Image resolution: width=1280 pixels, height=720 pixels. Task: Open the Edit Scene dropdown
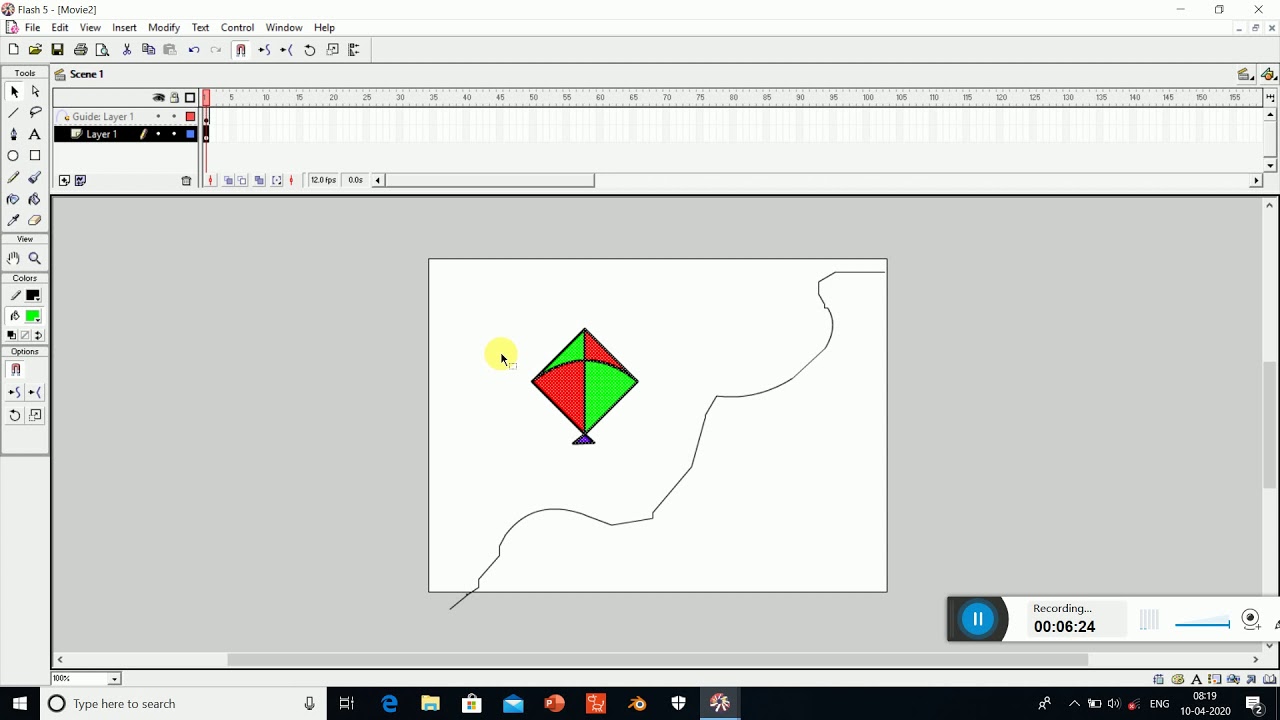(x=1245, y=75)
